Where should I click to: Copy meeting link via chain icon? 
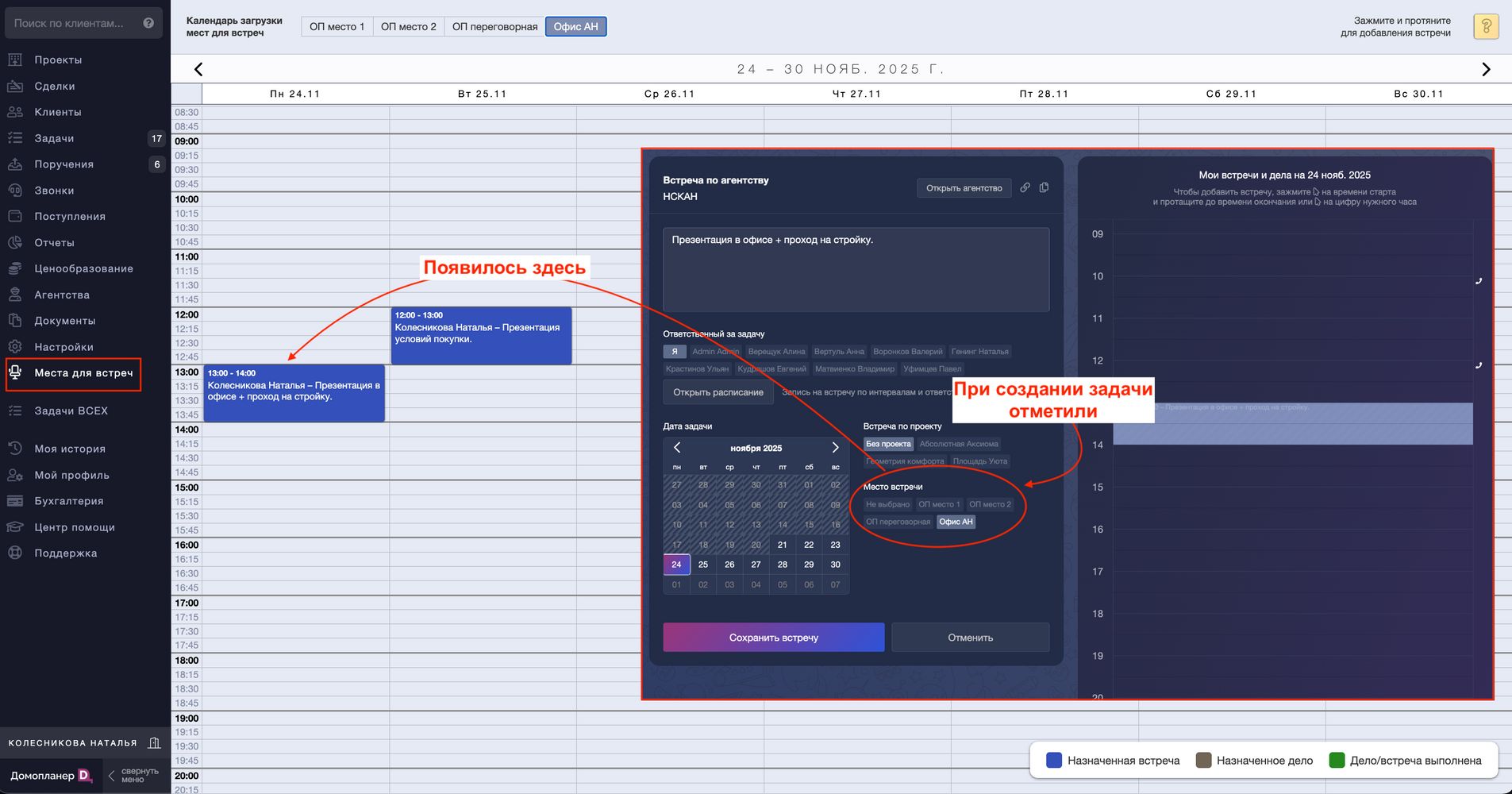tap(1025, 187)
